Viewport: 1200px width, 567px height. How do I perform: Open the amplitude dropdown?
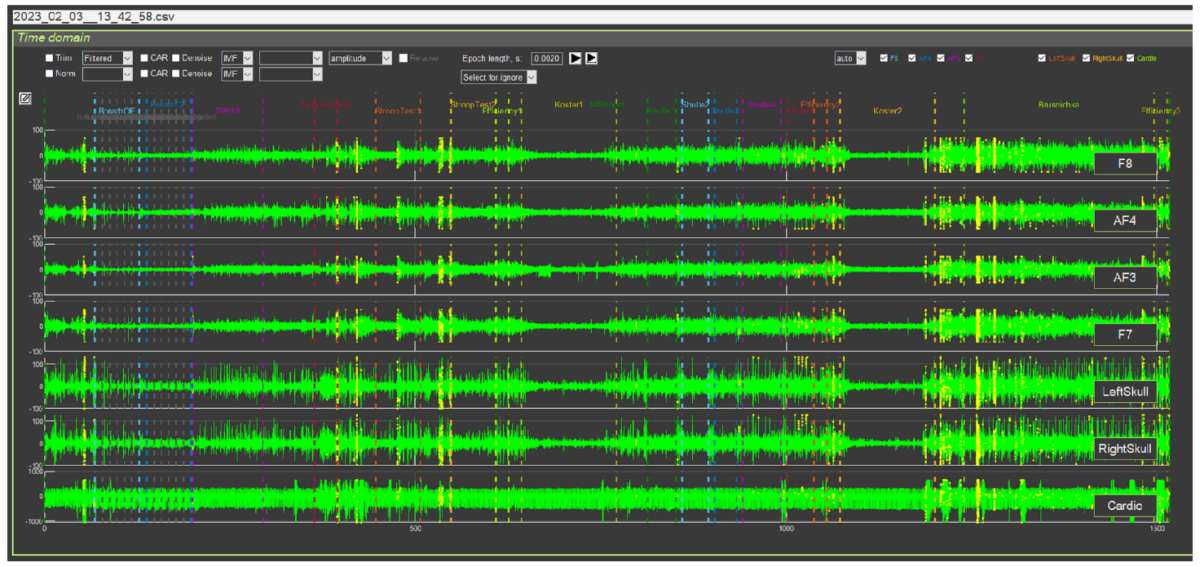pos(359,58)
